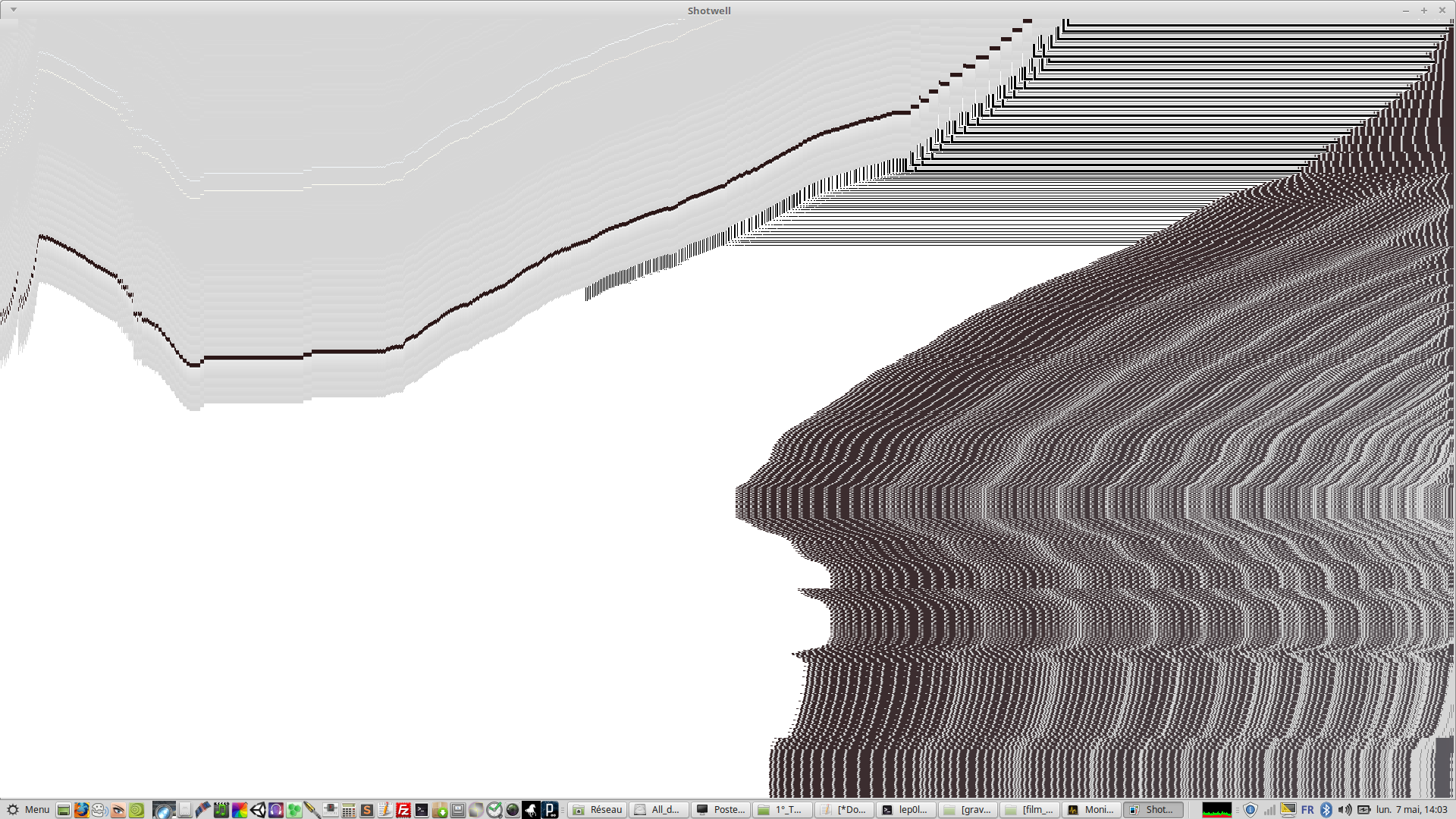Click the Bluetooth tray icon
The image size is (1456, 819).
(x=1326, y=809)
